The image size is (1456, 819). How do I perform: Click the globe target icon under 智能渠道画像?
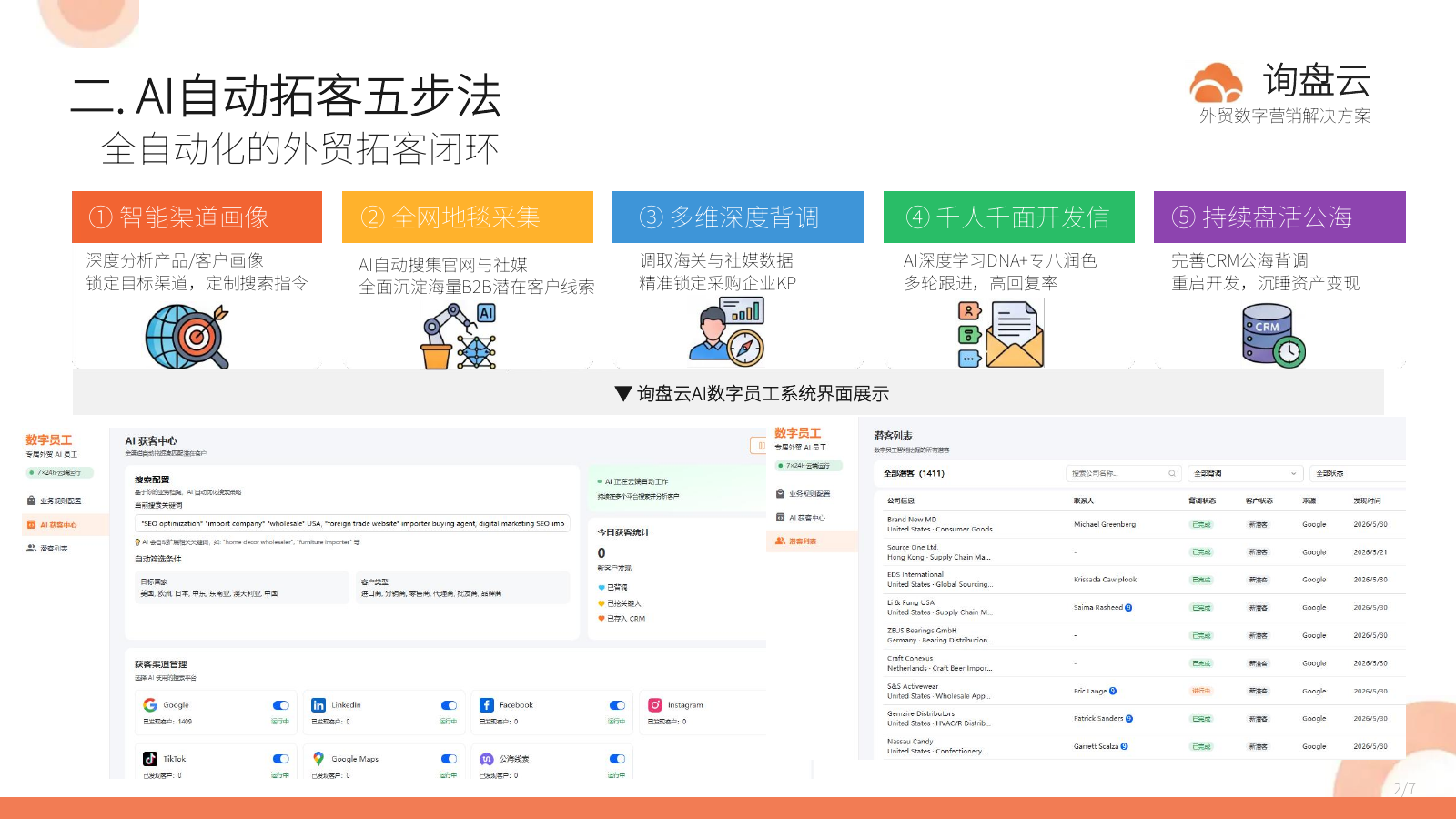coord(187,336)
